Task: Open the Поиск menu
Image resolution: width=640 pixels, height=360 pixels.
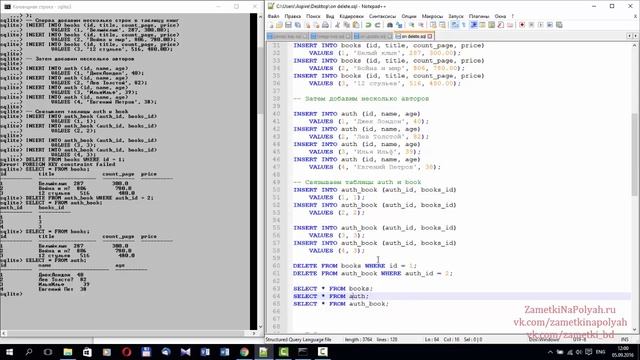Action: (313, 16)
